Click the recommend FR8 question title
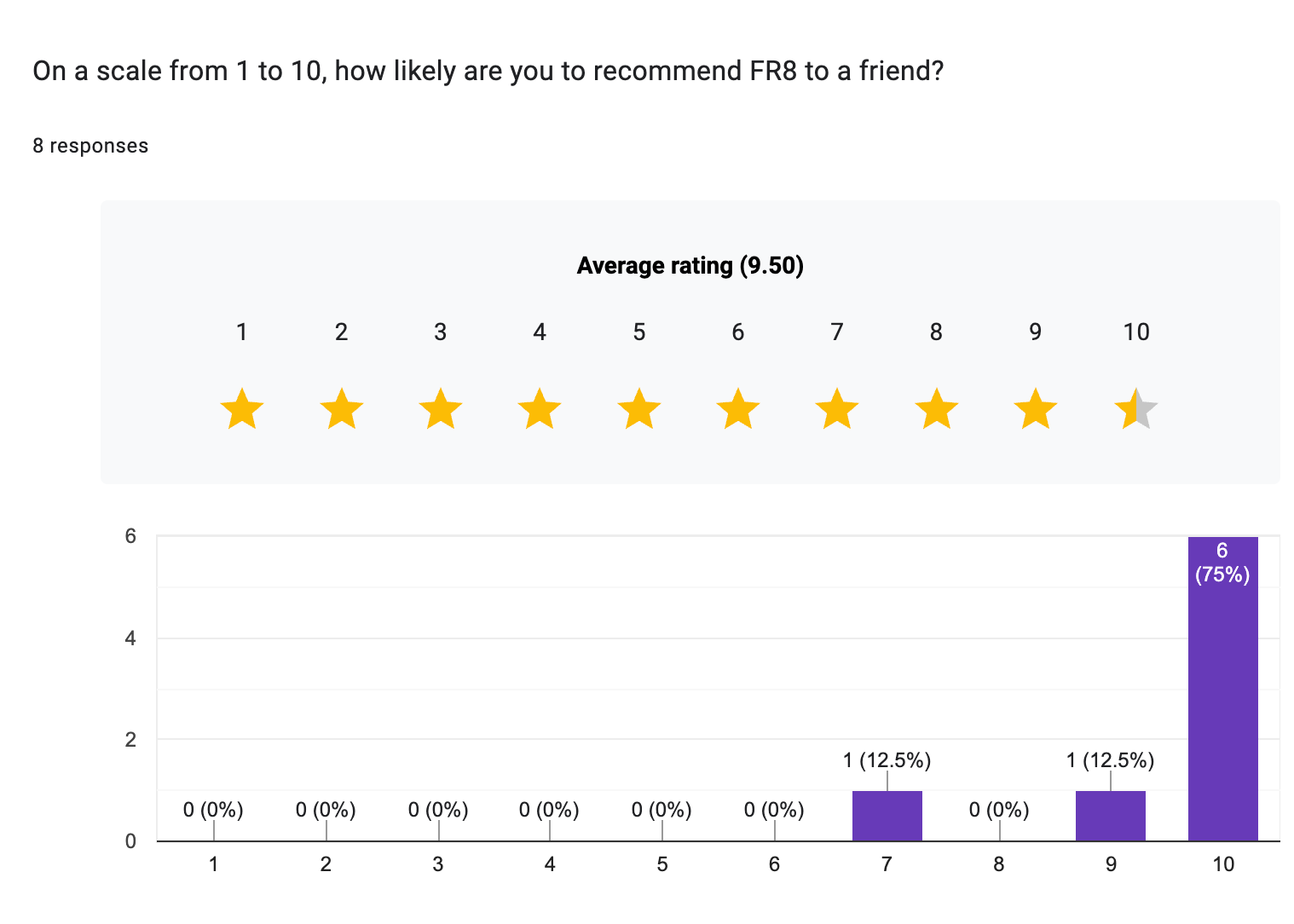 coord(488,71)
